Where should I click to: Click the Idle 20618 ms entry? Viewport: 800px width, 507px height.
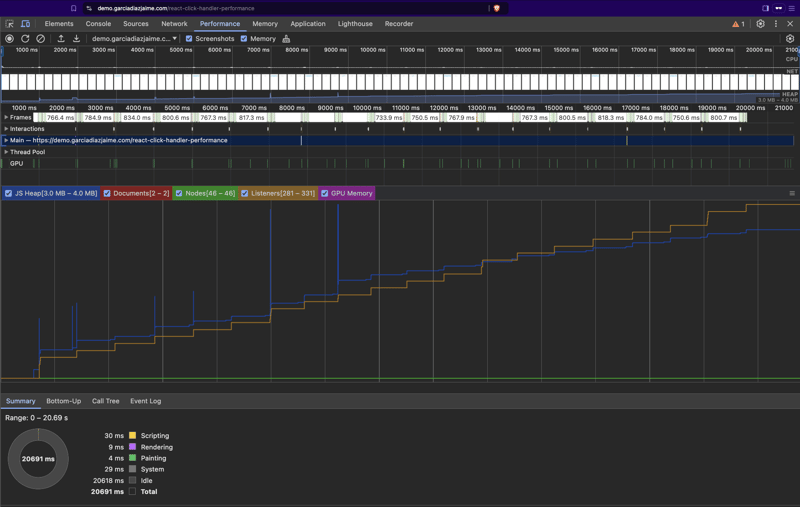point(122,480)
